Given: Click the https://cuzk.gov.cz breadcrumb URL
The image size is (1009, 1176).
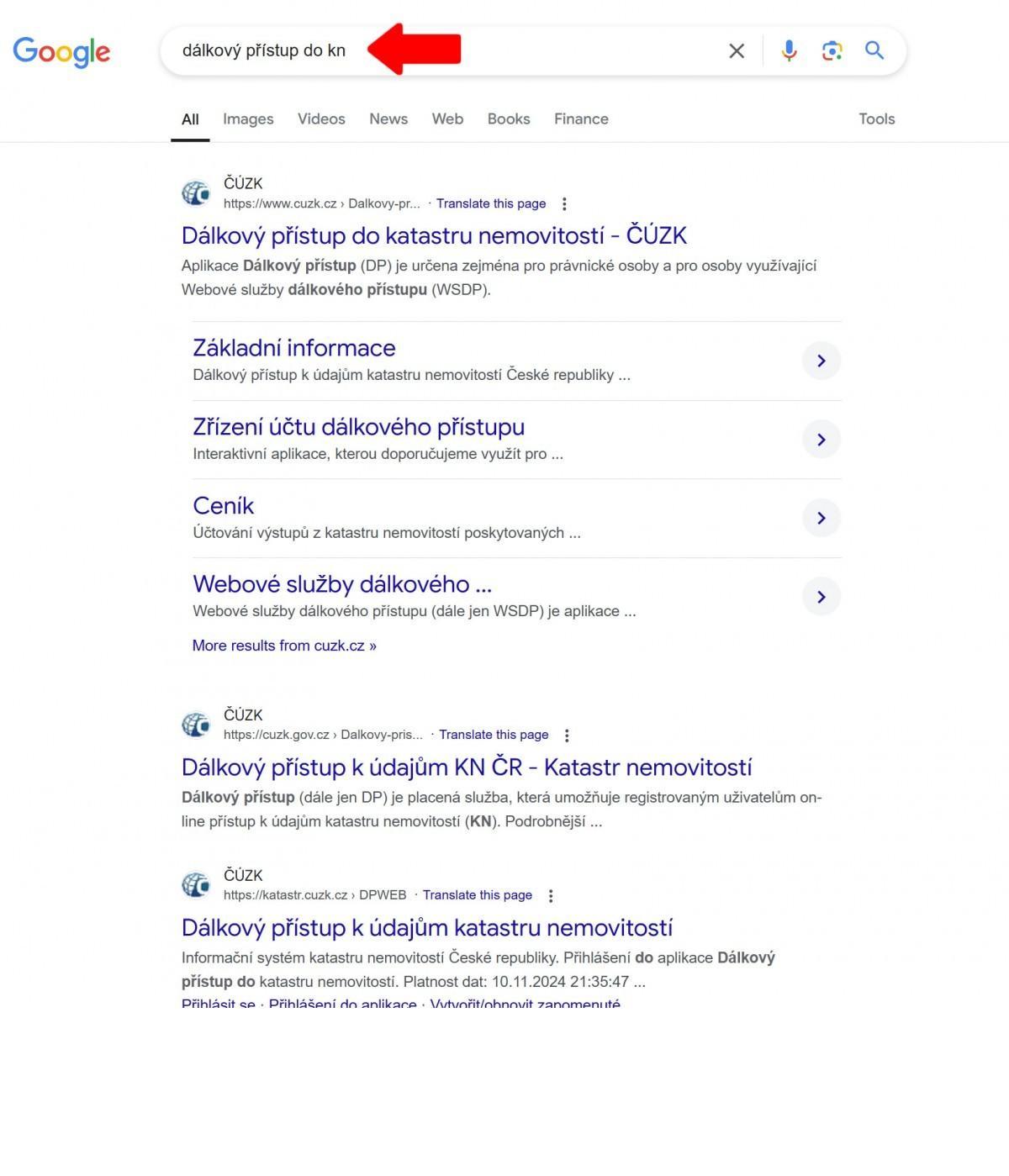Looking at the screenshot, I should point(323,735).
